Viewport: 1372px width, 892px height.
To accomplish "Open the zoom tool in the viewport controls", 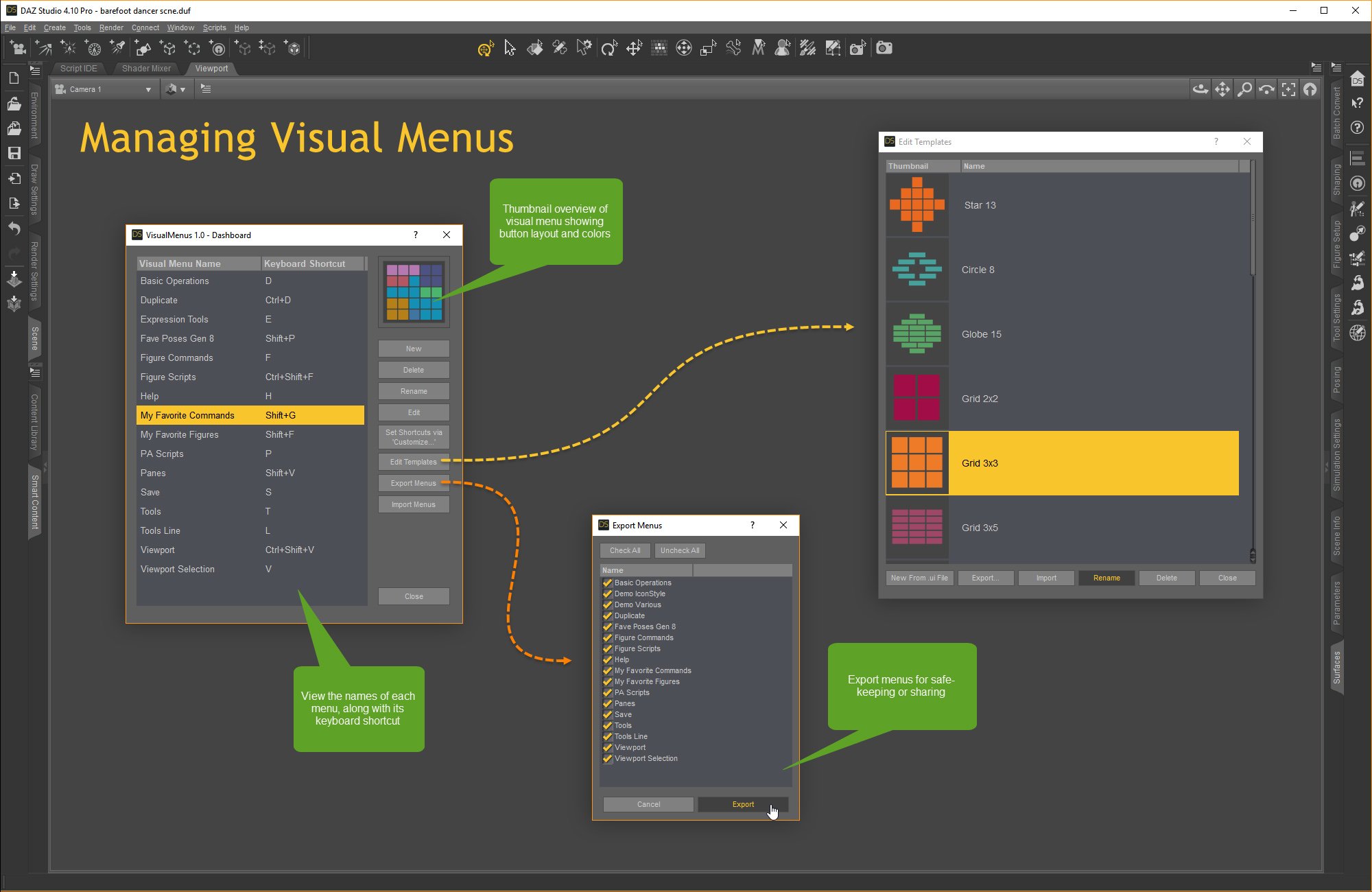I will (1244, 89).
